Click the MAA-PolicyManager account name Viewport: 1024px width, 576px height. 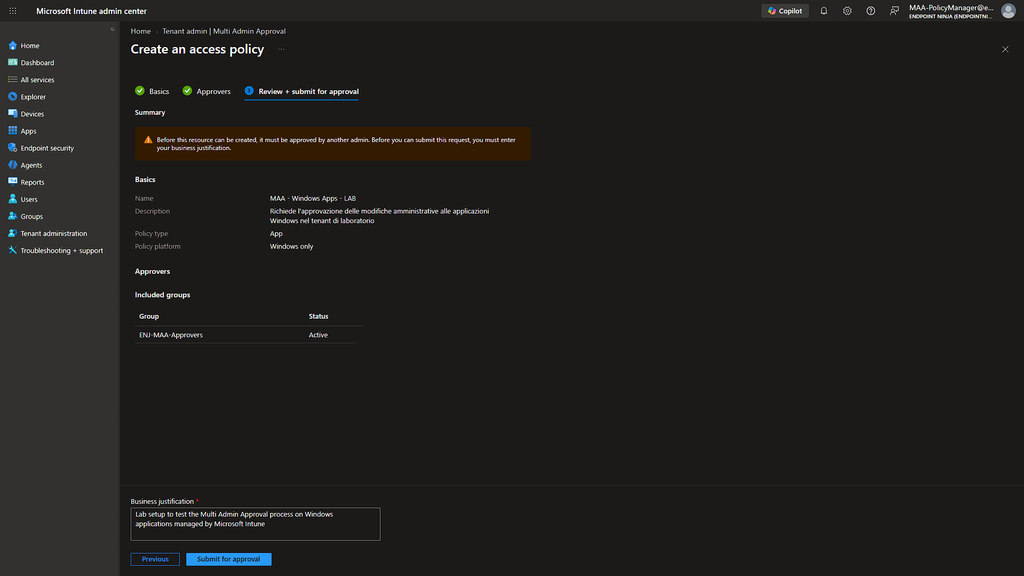[951, 8]
